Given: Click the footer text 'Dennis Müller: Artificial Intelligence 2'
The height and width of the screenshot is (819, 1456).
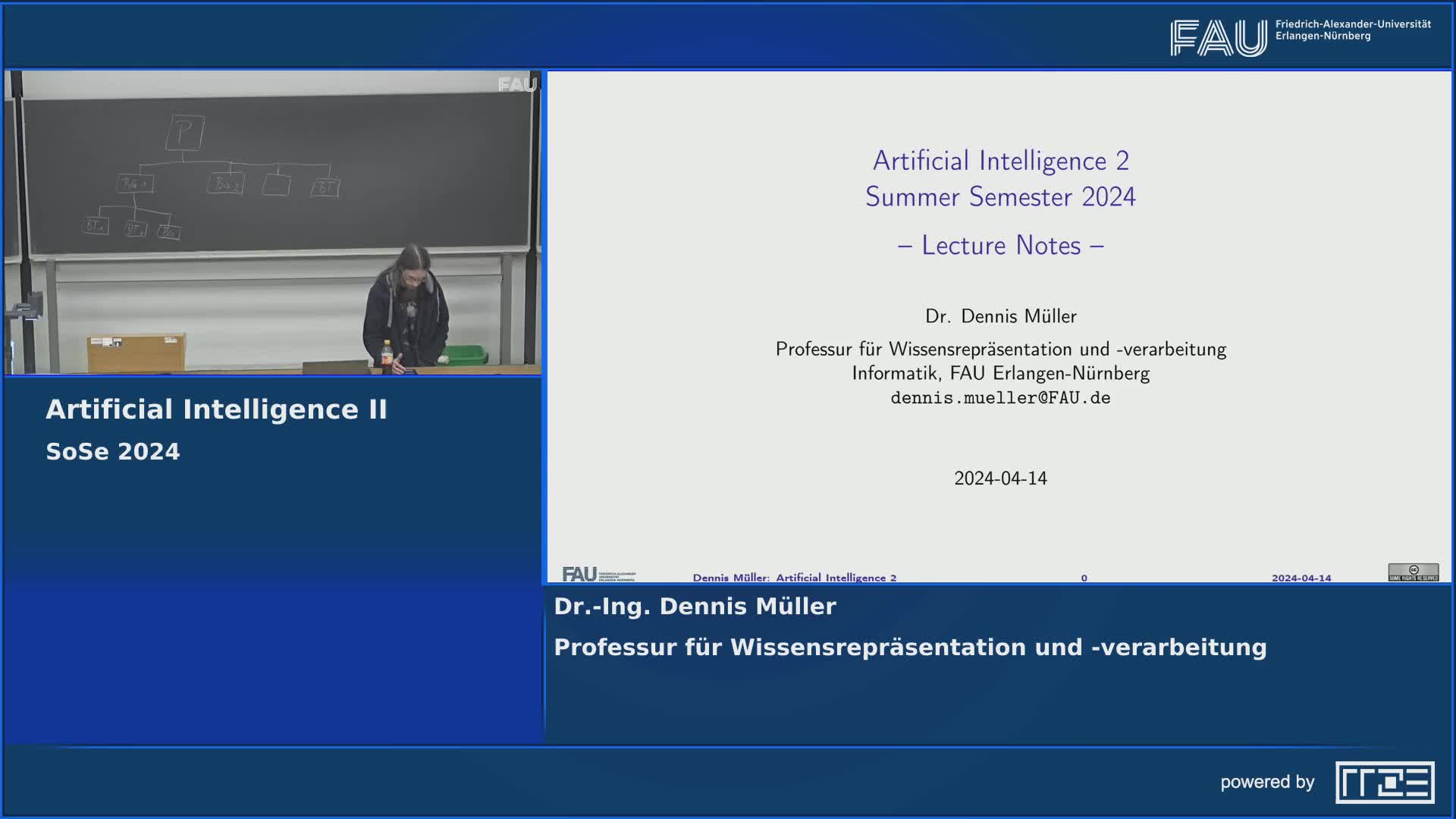Looking at the screenshot, I should (x=795, y=577).
